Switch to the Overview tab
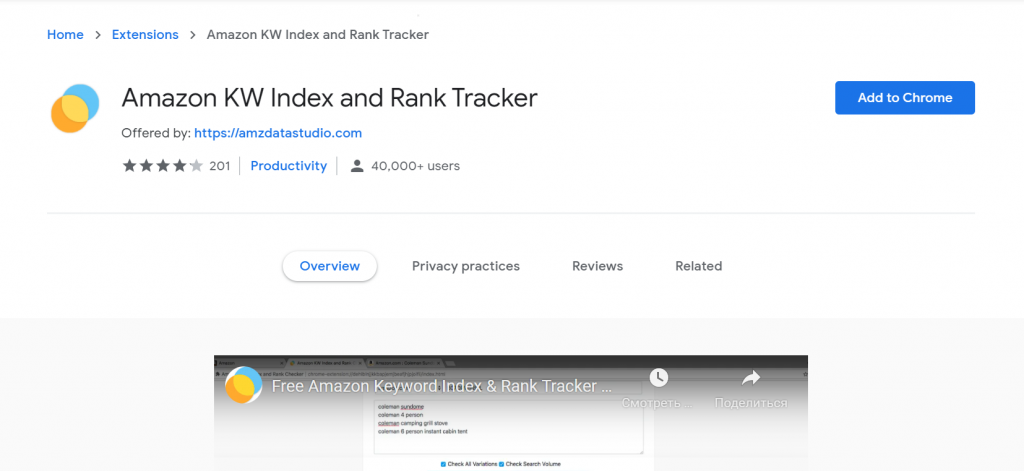The image size is (1024, 471). pyautogui.click(x=330, y=266)
